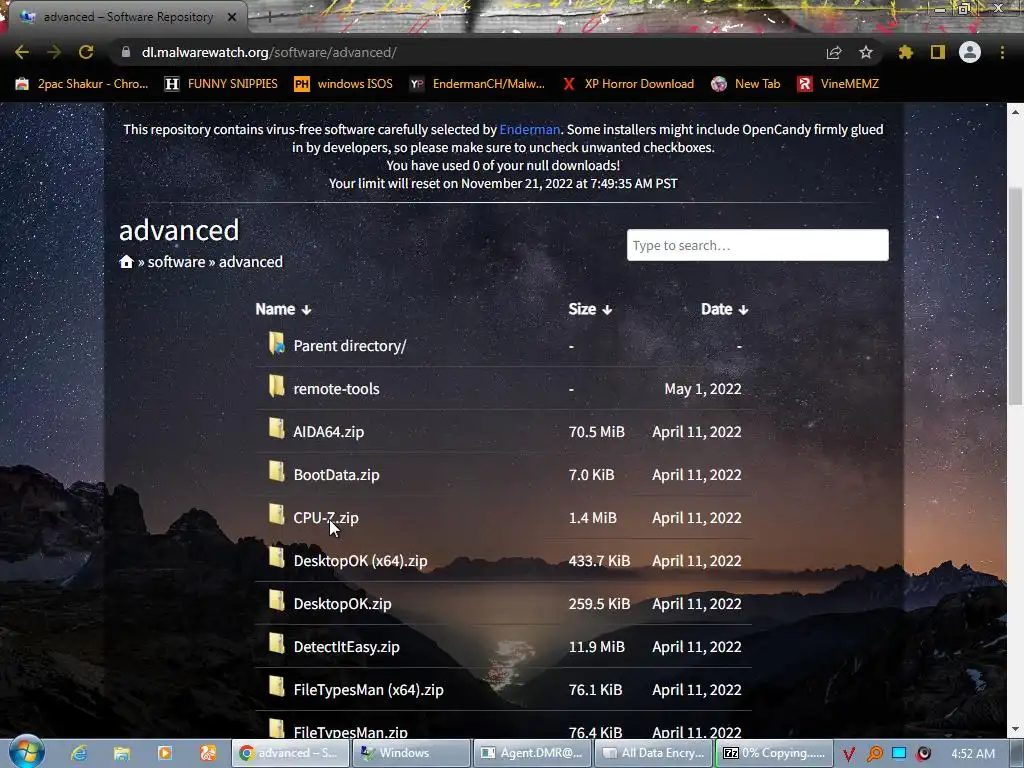Open the FUNNY SNIPPIES bookmark
1024x768 pixels.
(x=221, y=84)
